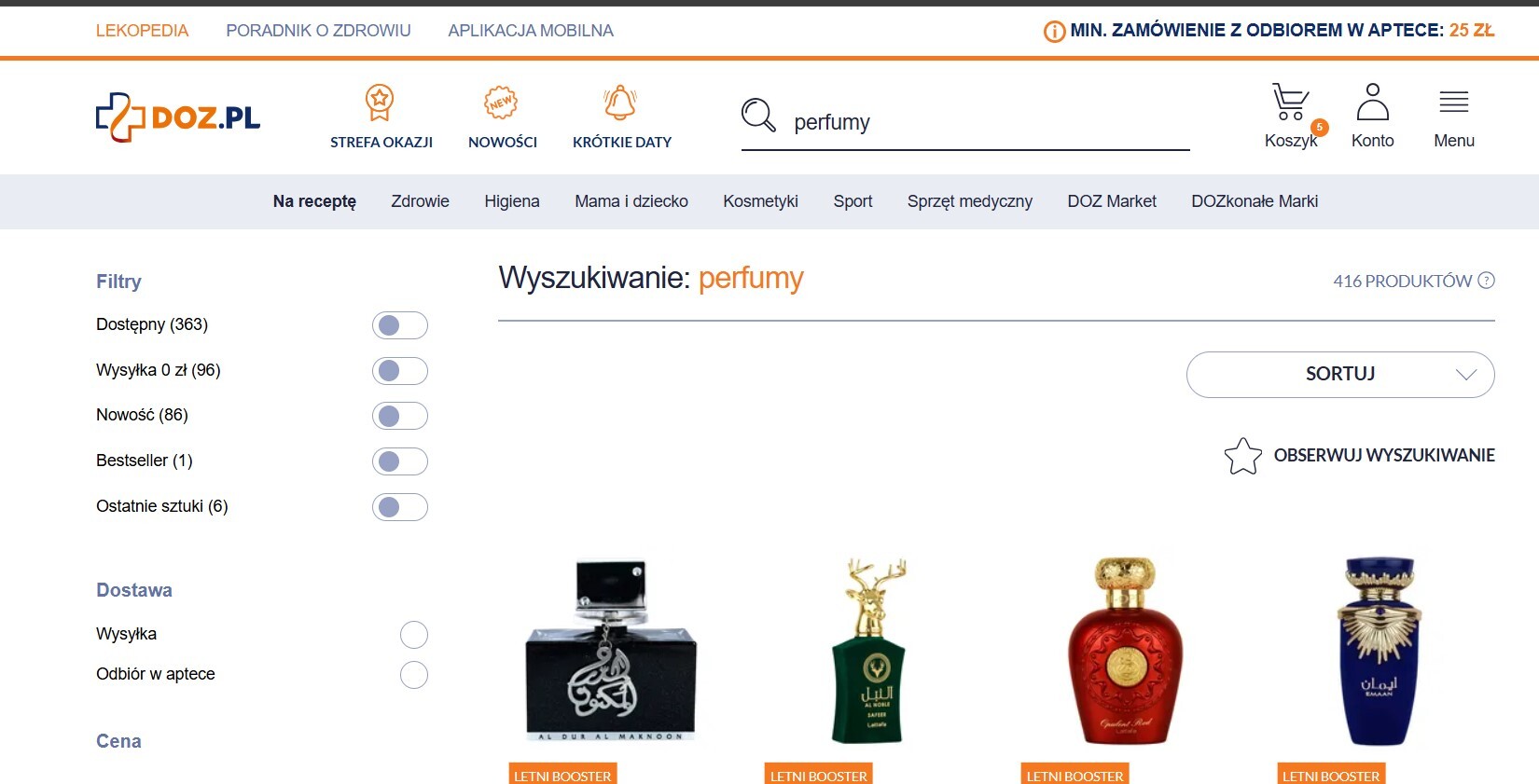Open the hamburger Menu icon

click(1453, 103)
